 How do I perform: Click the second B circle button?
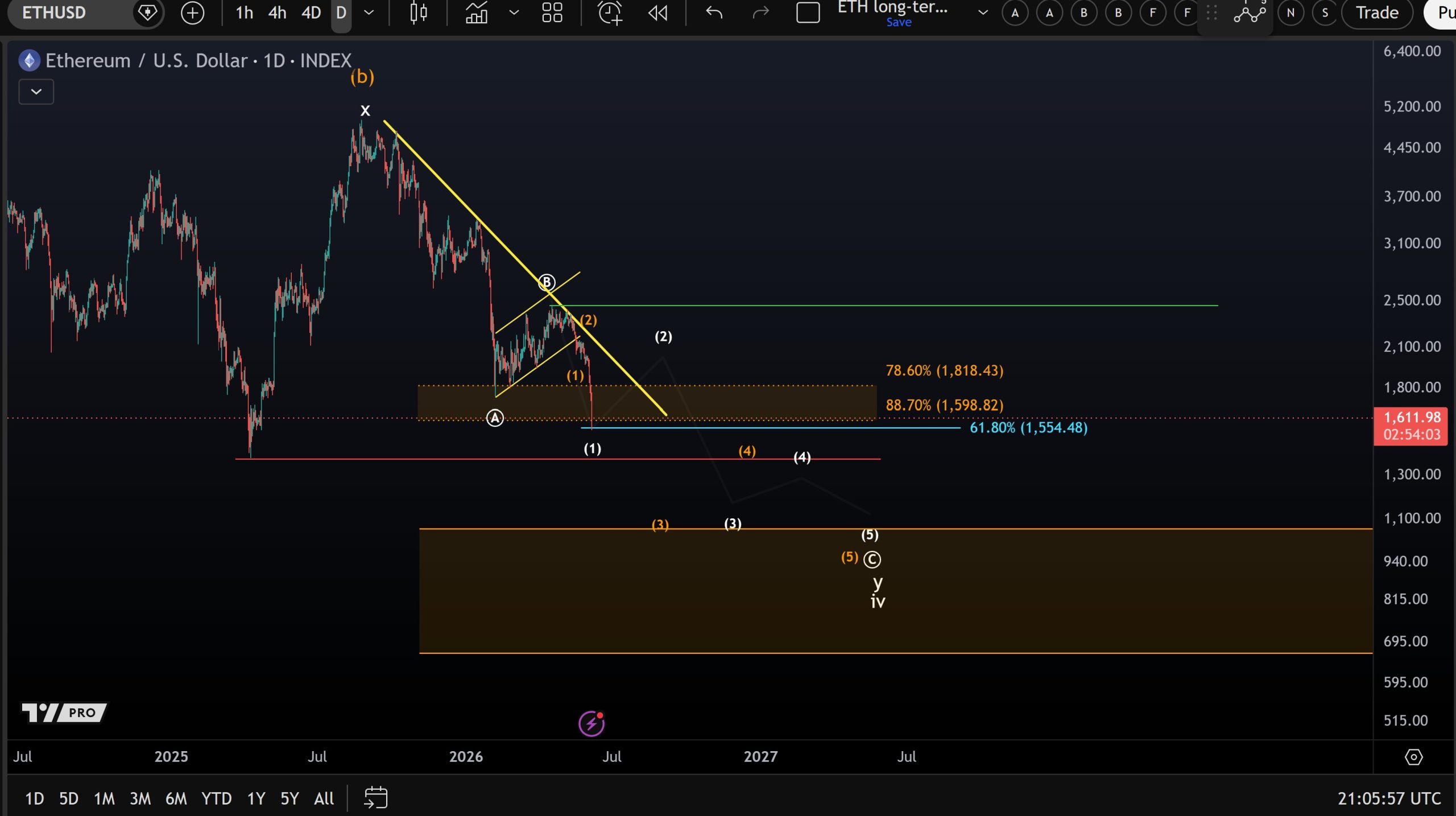point(1118,13)
